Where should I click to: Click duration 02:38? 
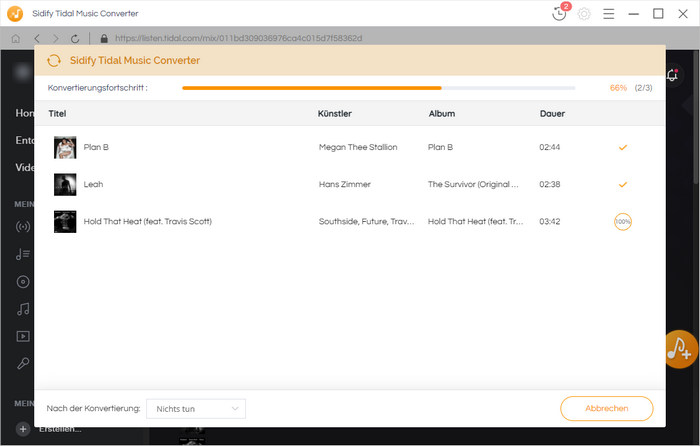[550, 184]
